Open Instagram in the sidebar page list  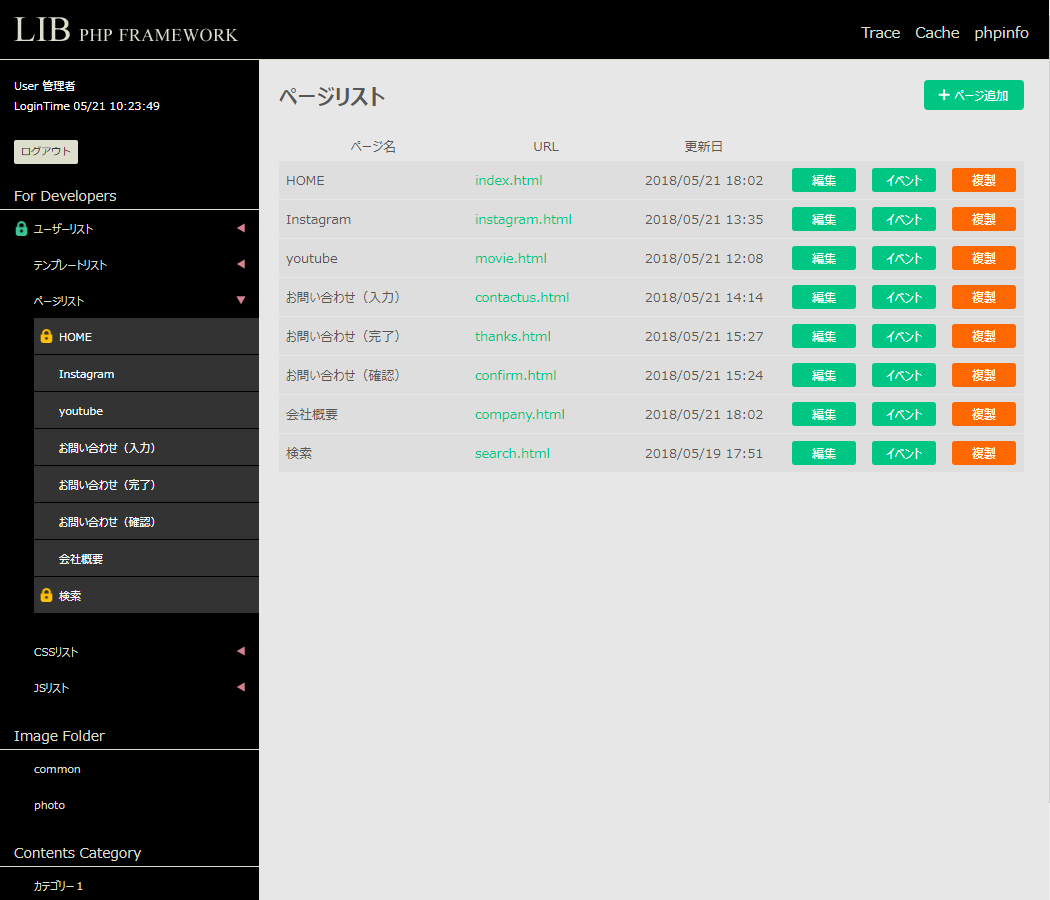coord(146,374)
